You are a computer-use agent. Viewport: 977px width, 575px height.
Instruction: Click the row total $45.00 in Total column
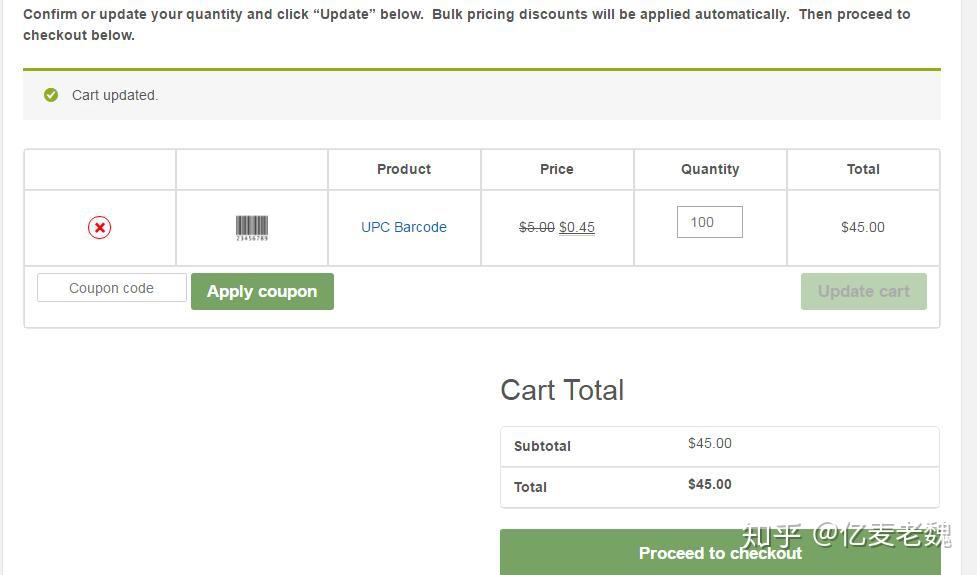pyautogui.click(x=863, y=227)
